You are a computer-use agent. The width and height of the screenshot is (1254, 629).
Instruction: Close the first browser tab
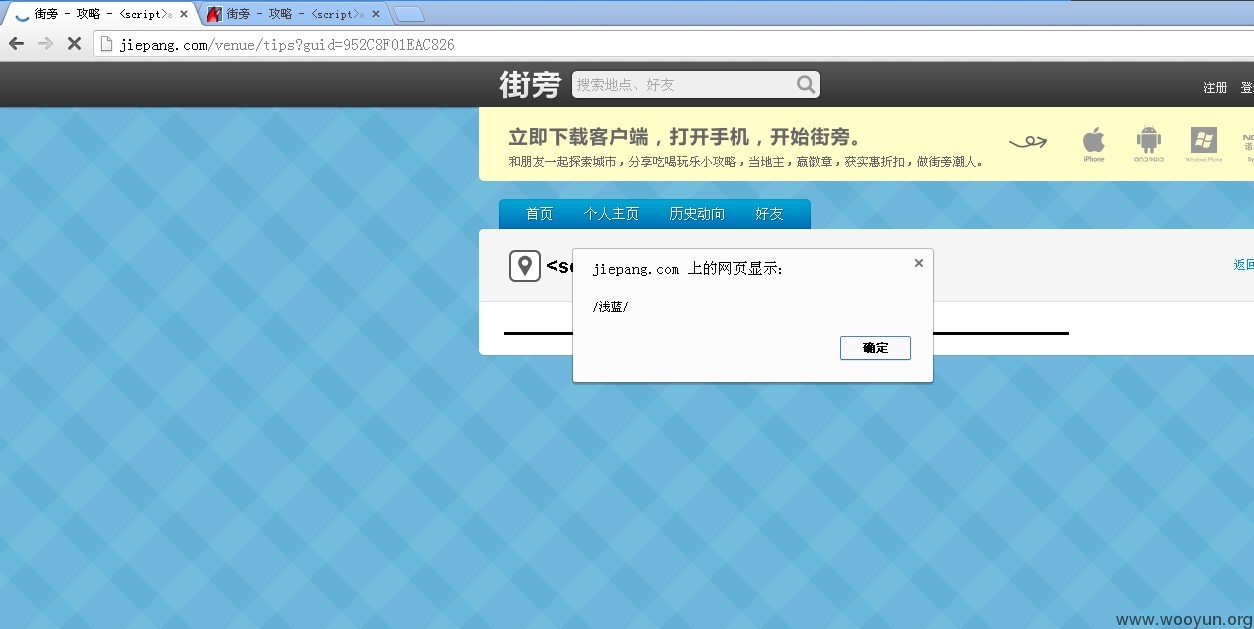tap(184, 14)
